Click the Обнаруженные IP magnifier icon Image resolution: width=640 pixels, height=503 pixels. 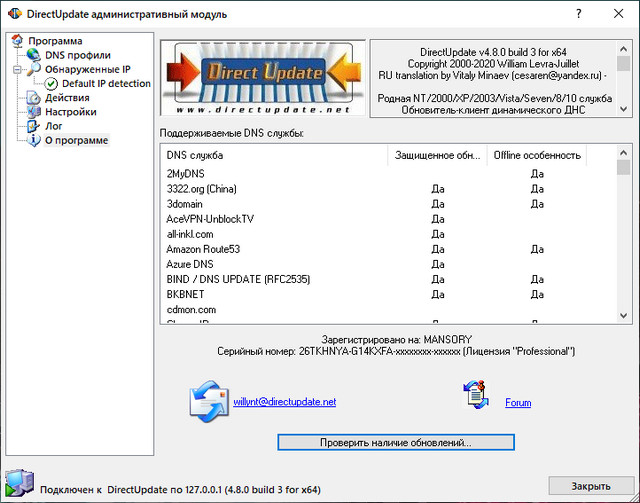click(34, 69)
